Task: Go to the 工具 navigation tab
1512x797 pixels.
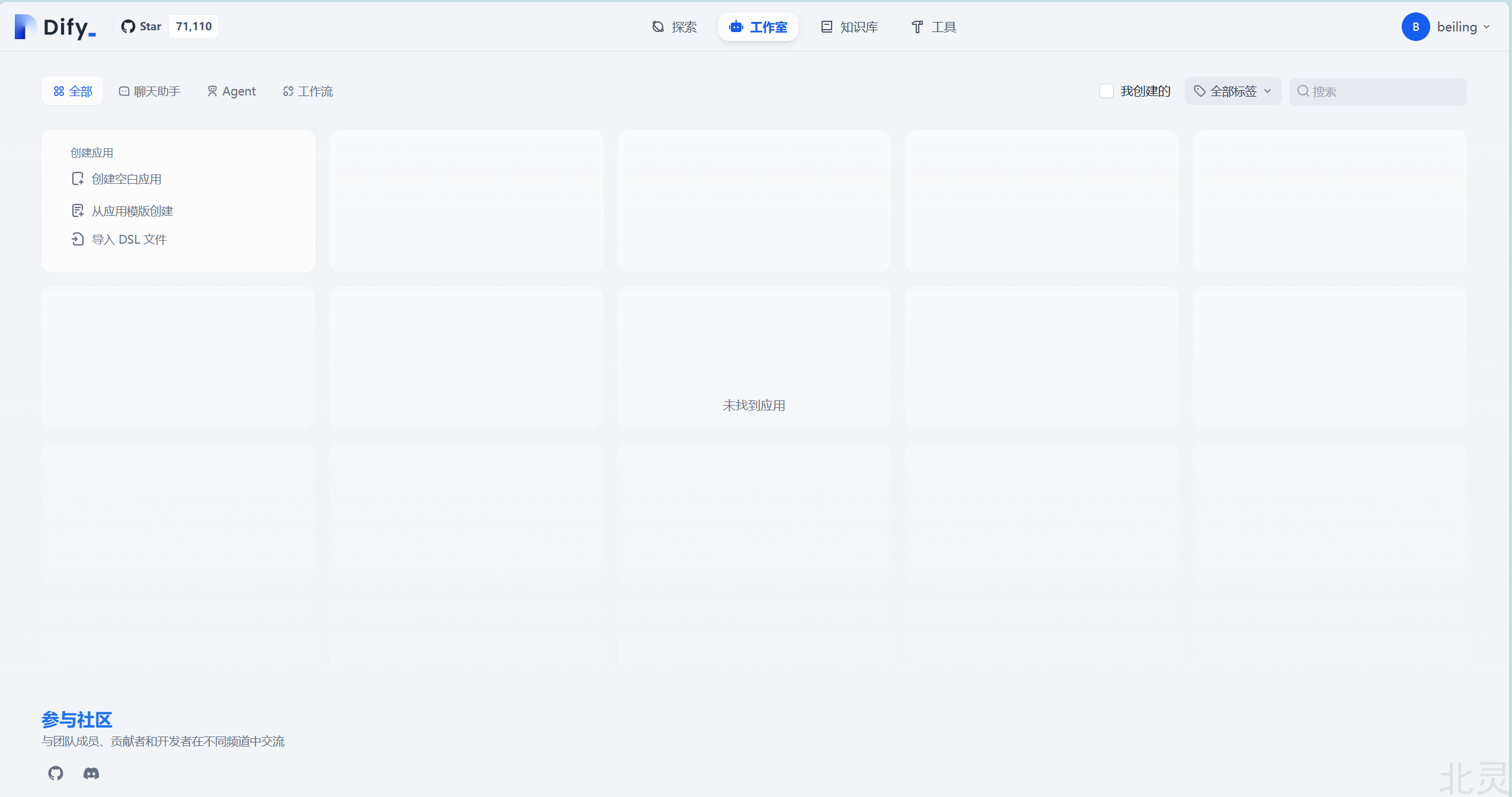Action: pos(934,27)
